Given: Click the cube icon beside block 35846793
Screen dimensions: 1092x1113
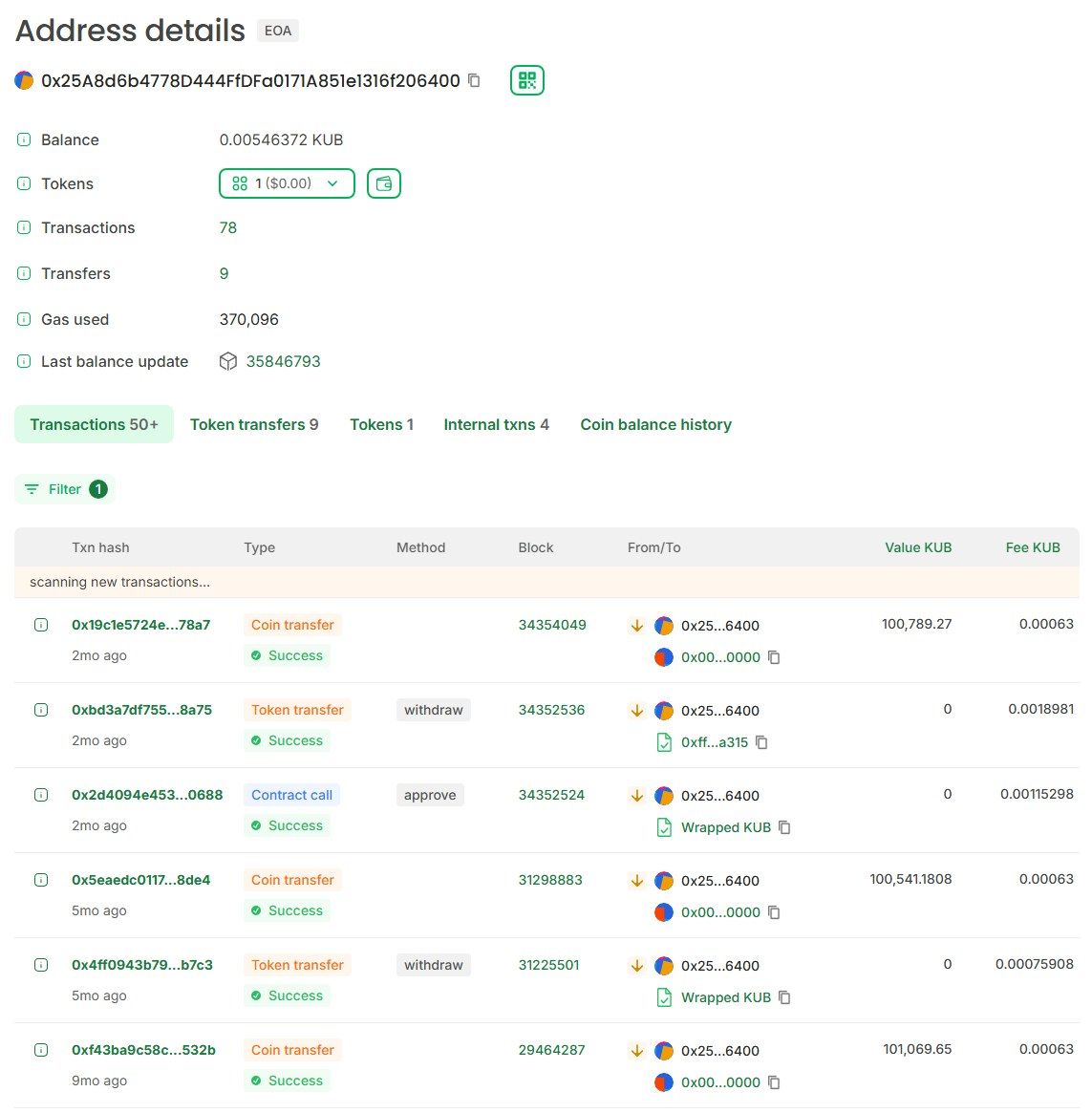Looking at the screenshot, I should tap(228, 361).
